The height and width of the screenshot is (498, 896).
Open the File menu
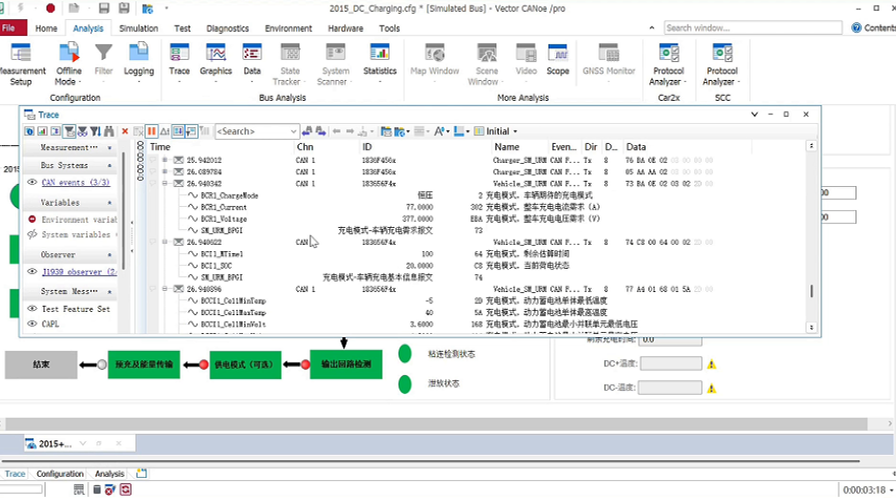coord(13,28)
